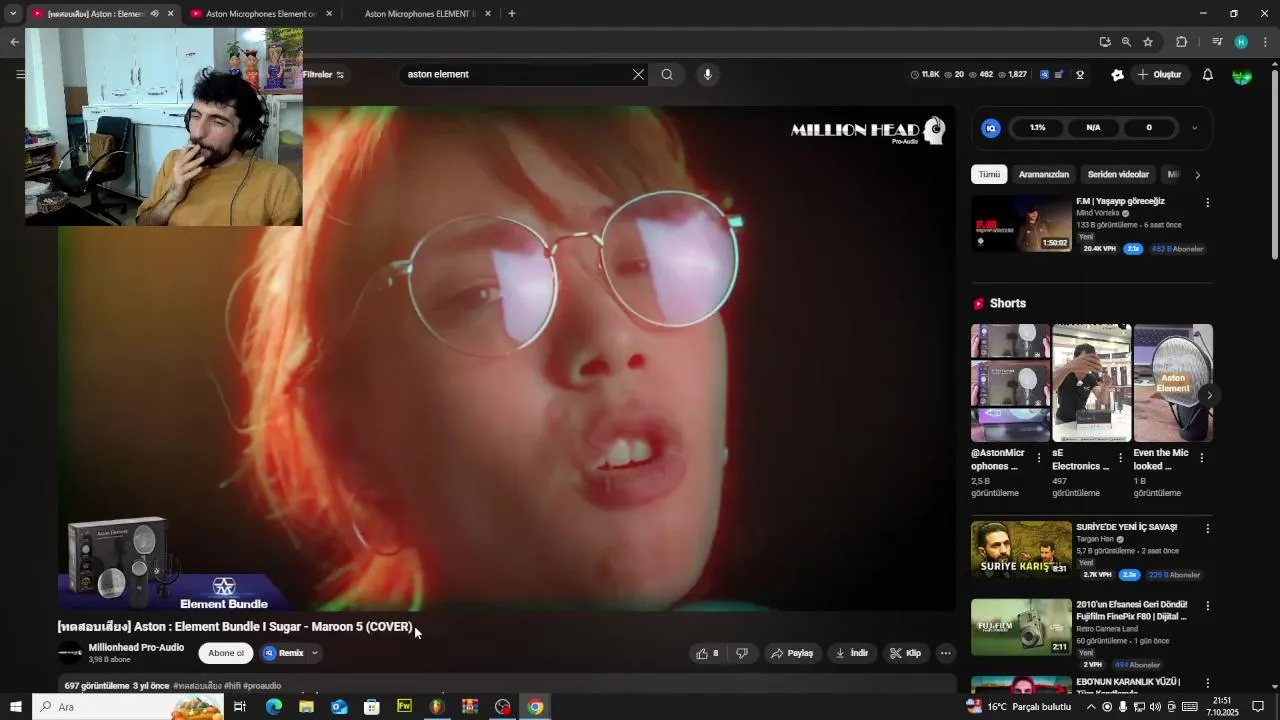
Task: Open Chrome profile avatar H
Action: pos(1241,42)
